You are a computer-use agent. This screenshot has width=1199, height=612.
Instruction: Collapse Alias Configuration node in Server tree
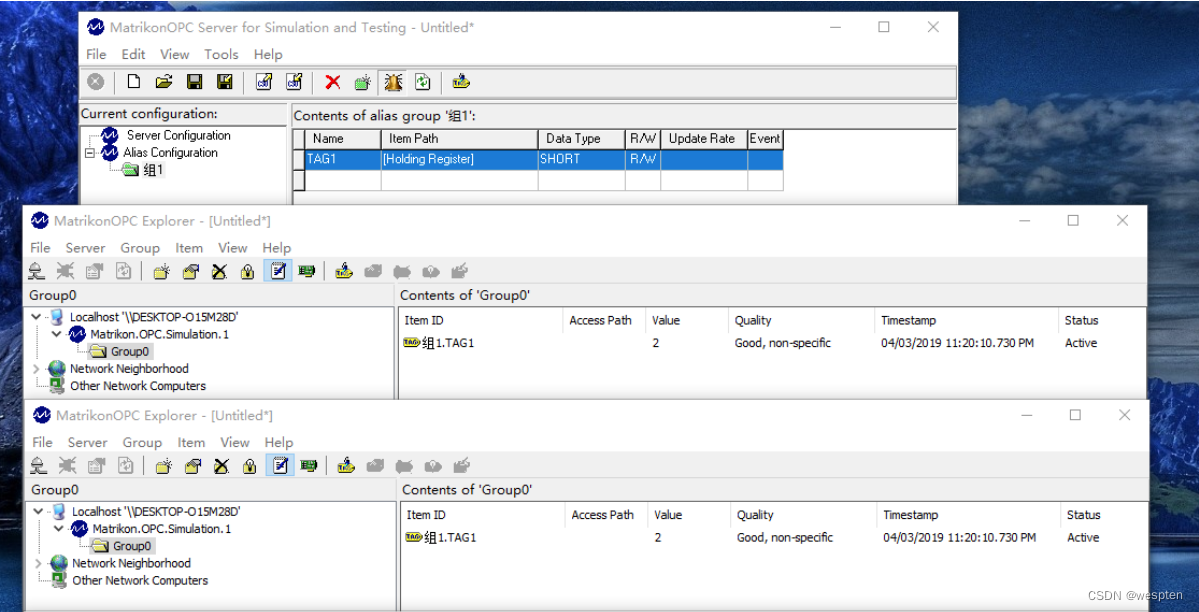(89, 153)
